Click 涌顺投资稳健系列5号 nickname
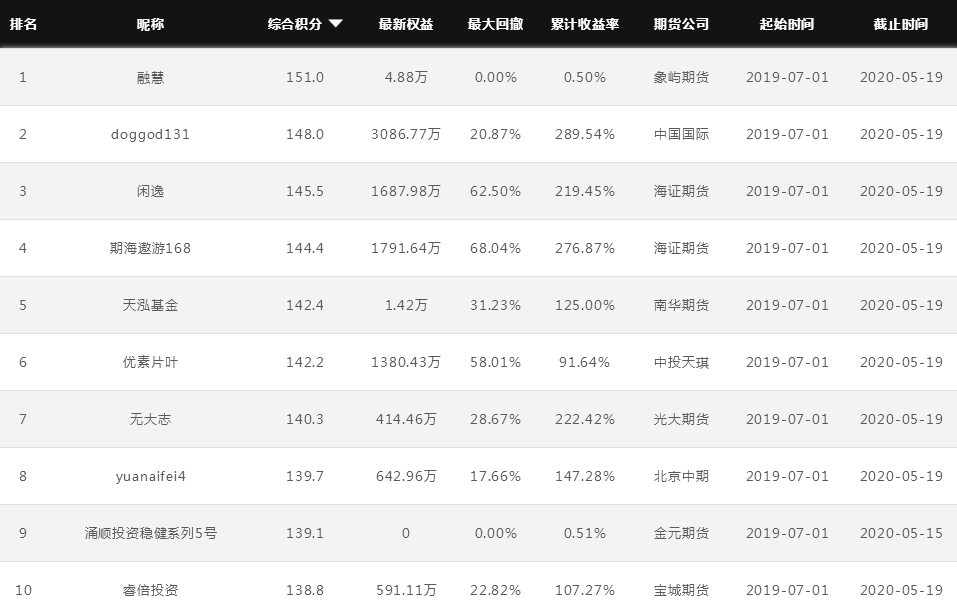The width and height of the screenshot is (957, 613). coord(151,533)
